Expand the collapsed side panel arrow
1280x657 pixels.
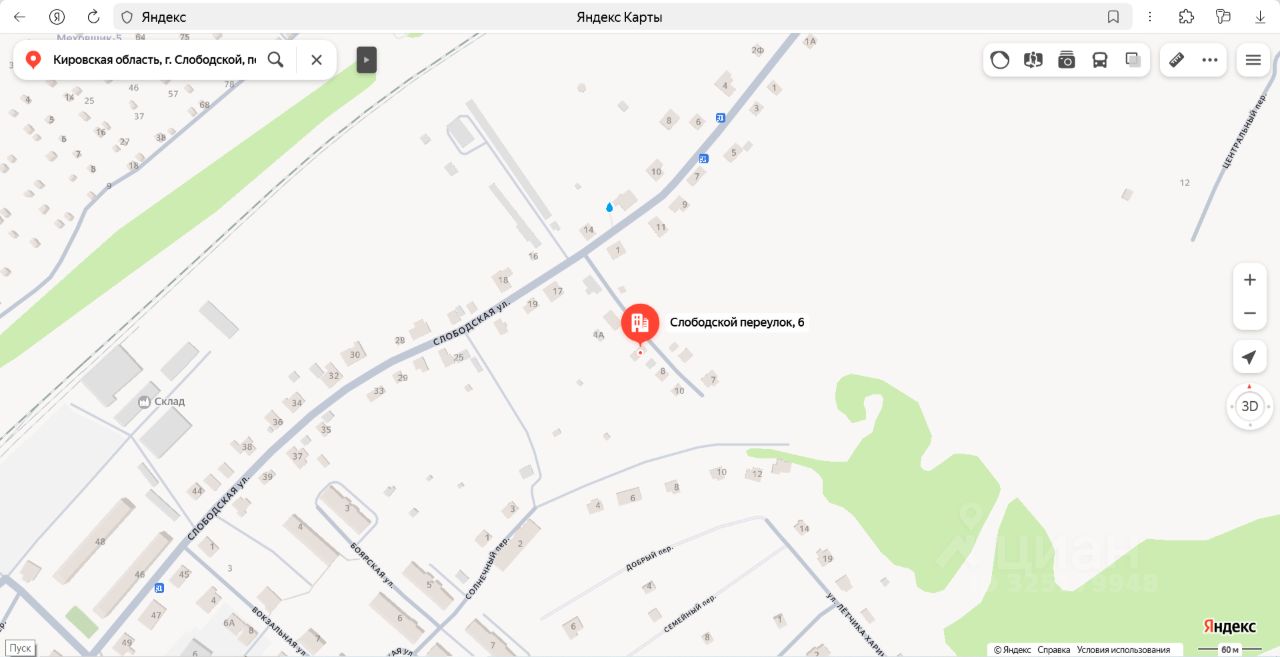[x=367, y=60]
